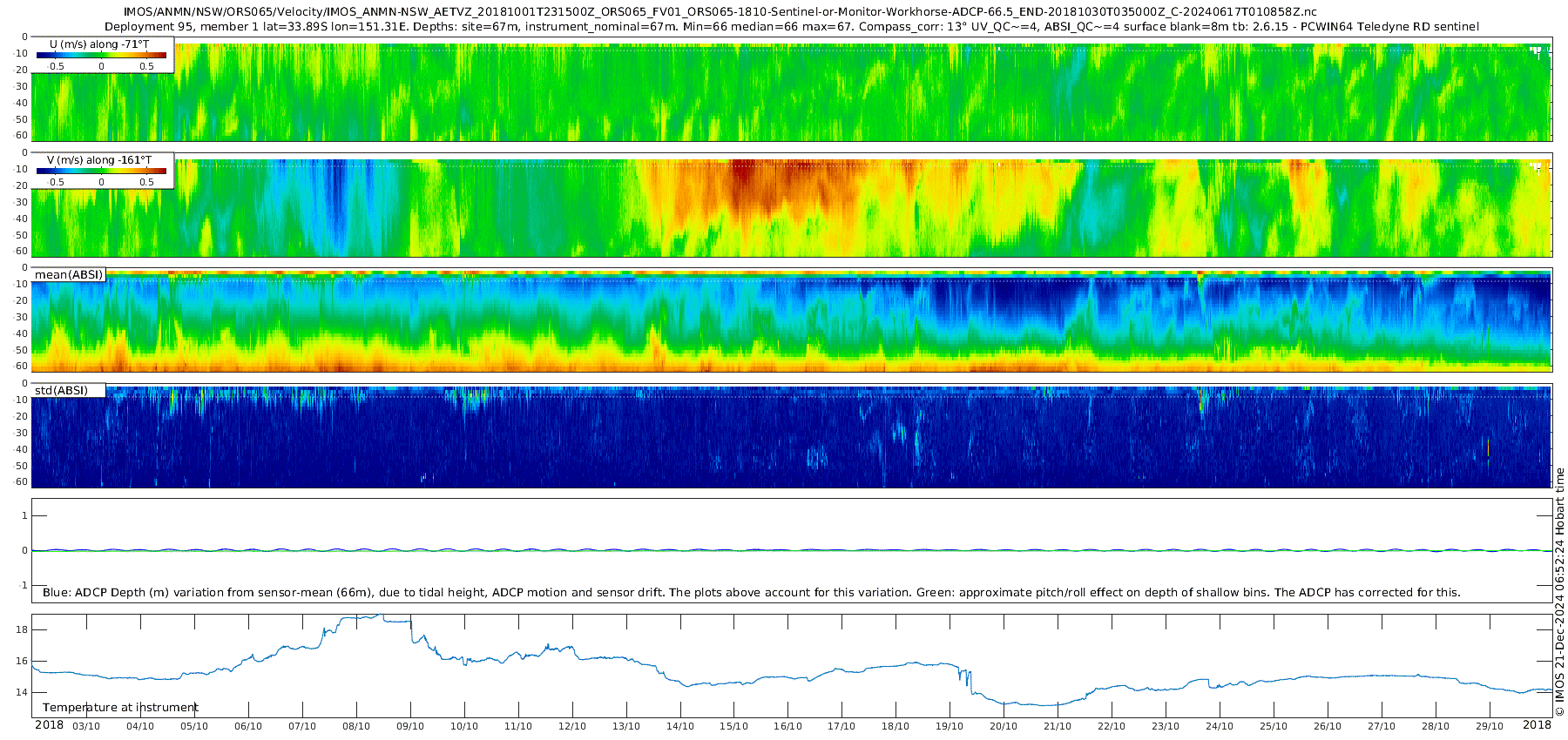Screen dimensions: 1568x740
Task: Click the 16/10 date tick label
Action: [787, 726]
